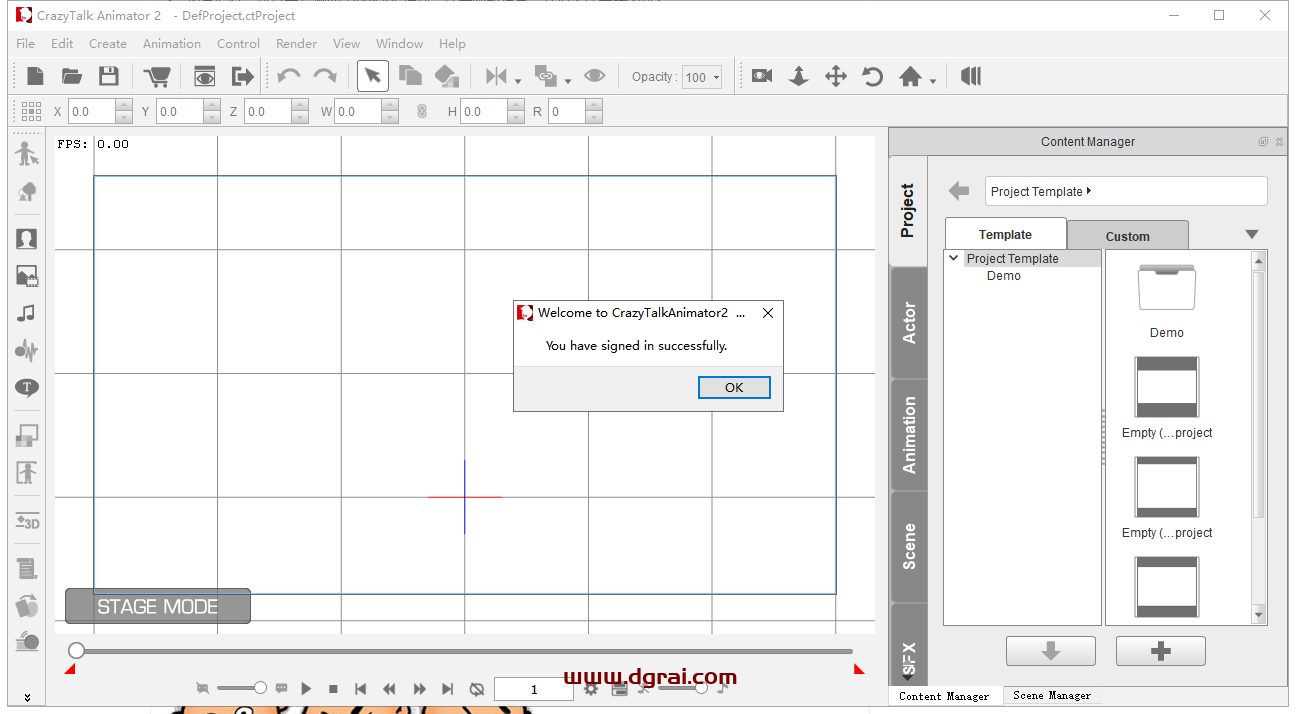Open the Content Manager triangle options dropdown
Screen dimensions: 1296x714
(1252, 235)
